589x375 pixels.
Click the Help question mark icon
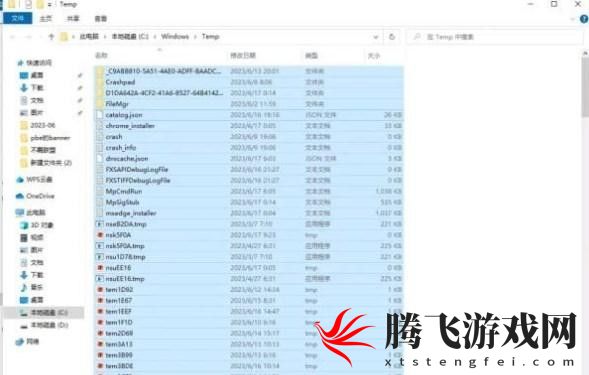point(584,18)
